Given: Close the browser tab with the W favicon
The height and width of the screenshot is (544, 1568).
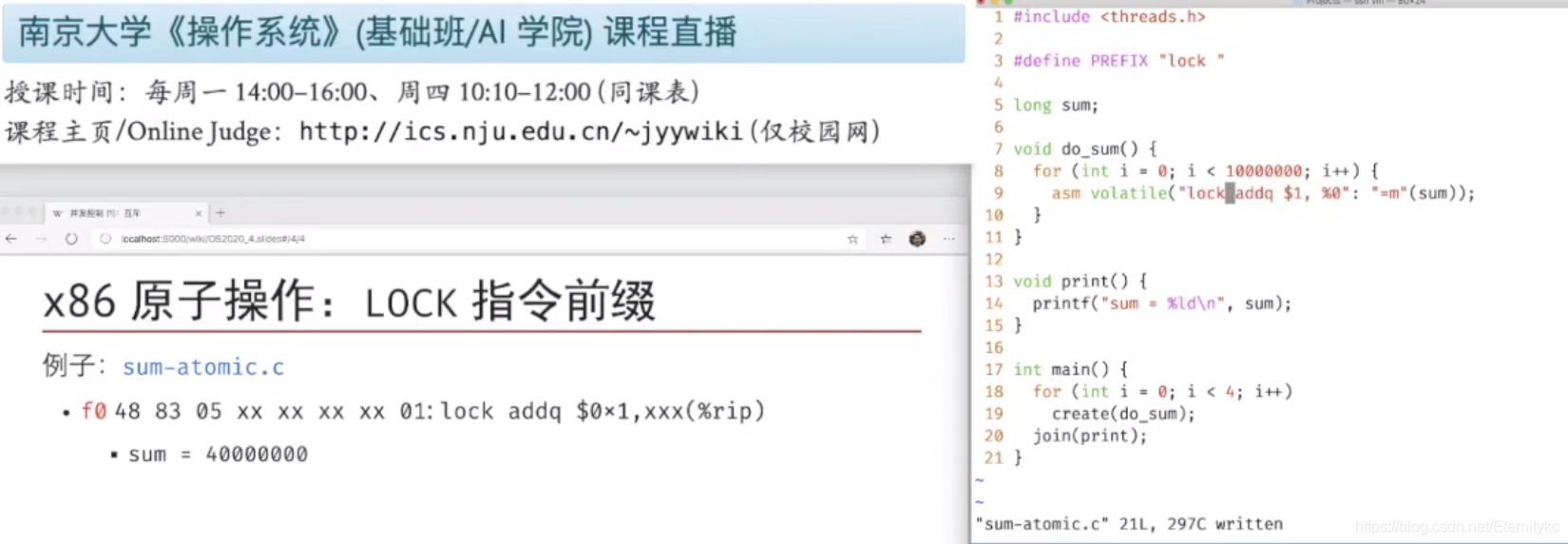Looking at the screenshot, I should pos(198,213).
